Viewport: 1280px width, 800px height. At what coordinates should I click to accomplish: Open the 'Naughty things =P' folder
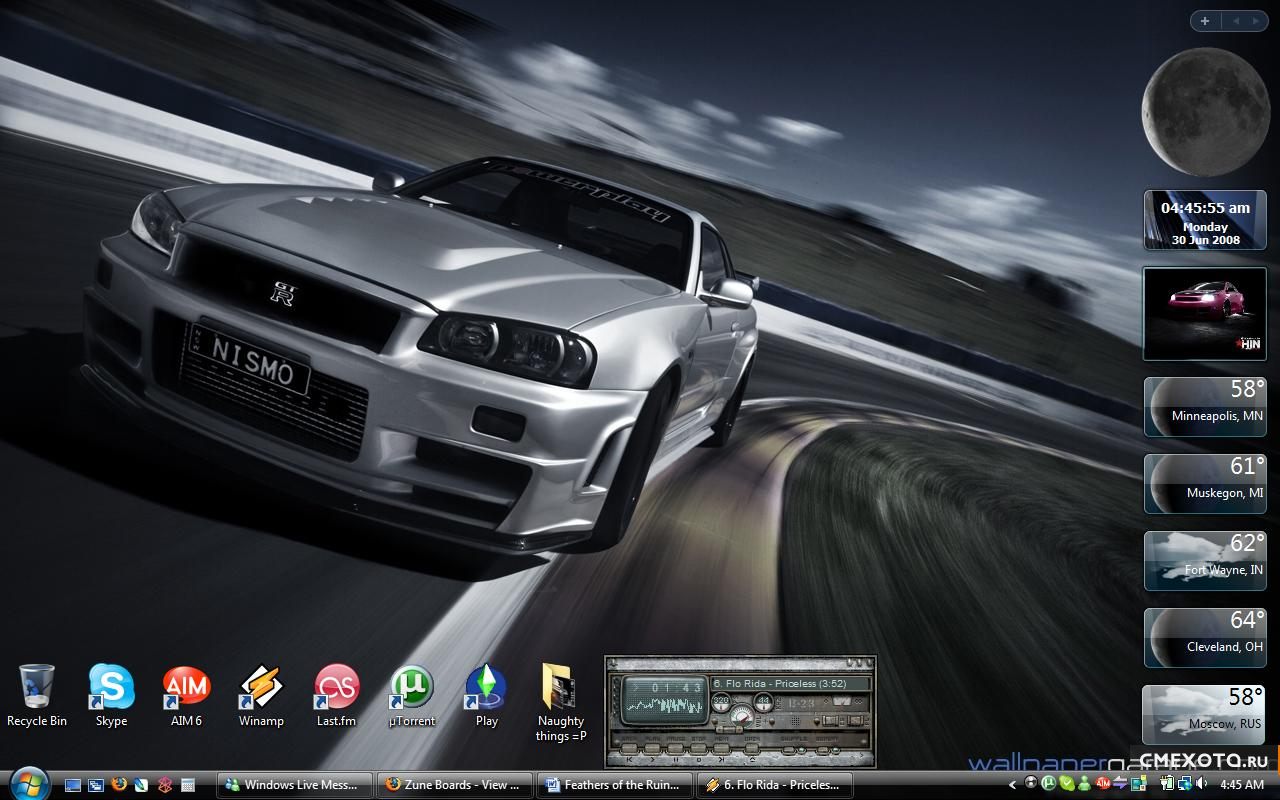coord(560,690)
